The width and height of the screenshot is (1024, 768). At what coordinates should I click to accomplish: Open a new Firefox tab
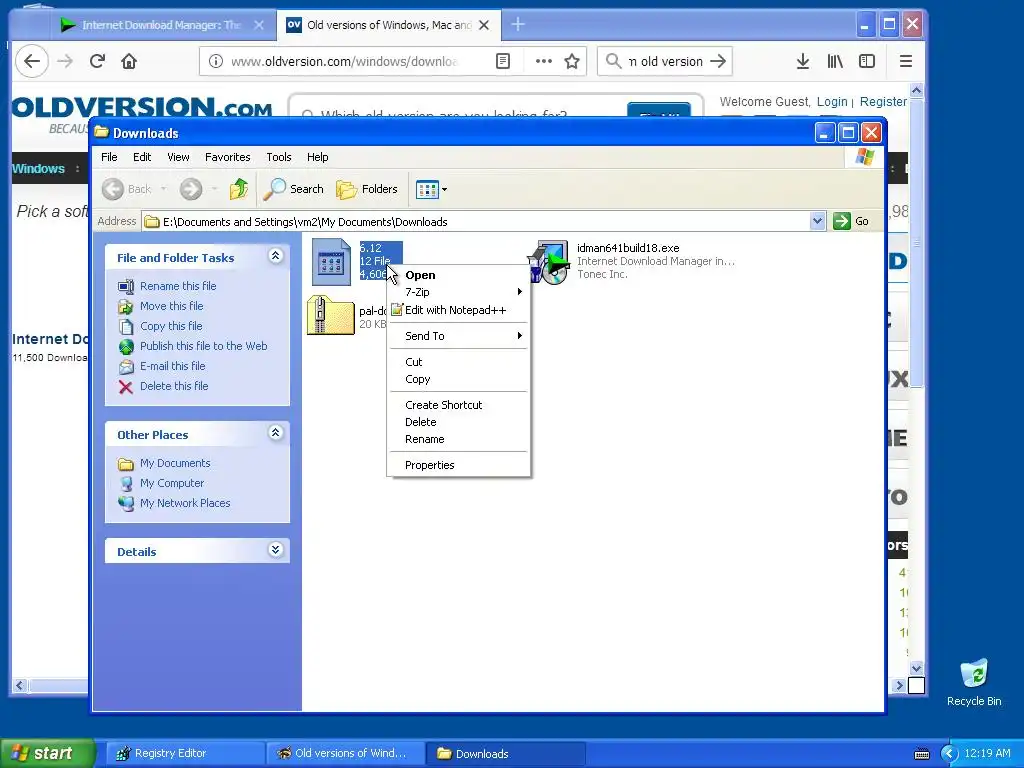click(518, 25)
